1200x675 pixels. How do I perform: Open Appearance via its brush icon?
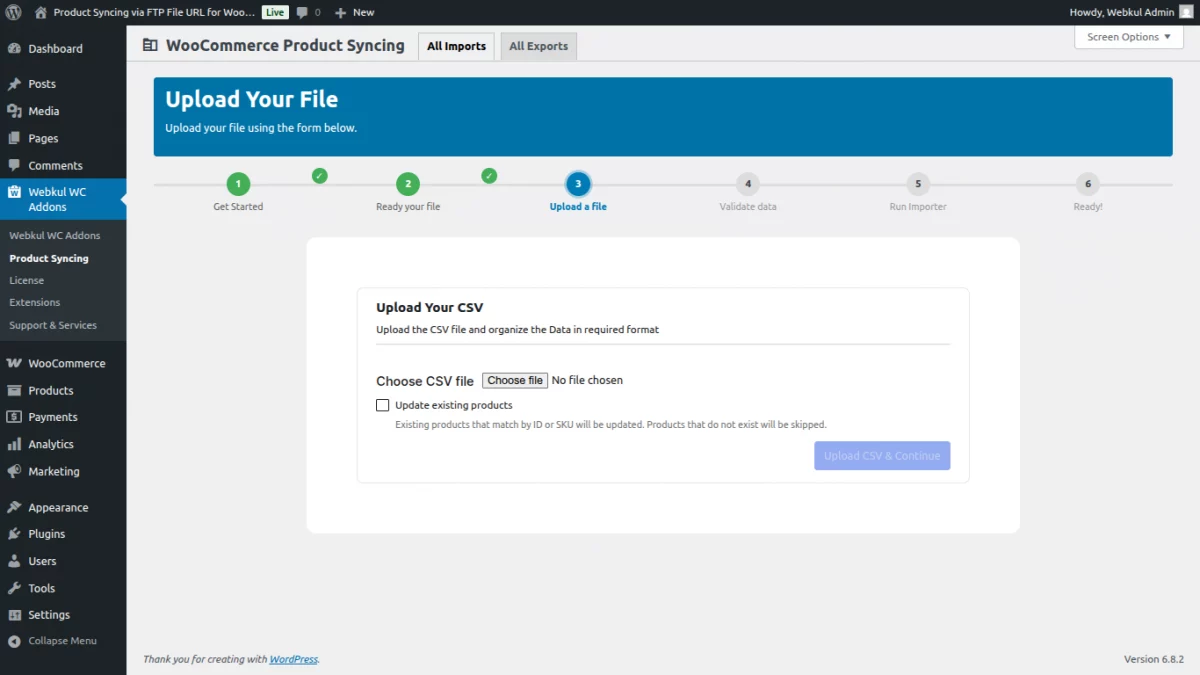[x=14, y=507]
